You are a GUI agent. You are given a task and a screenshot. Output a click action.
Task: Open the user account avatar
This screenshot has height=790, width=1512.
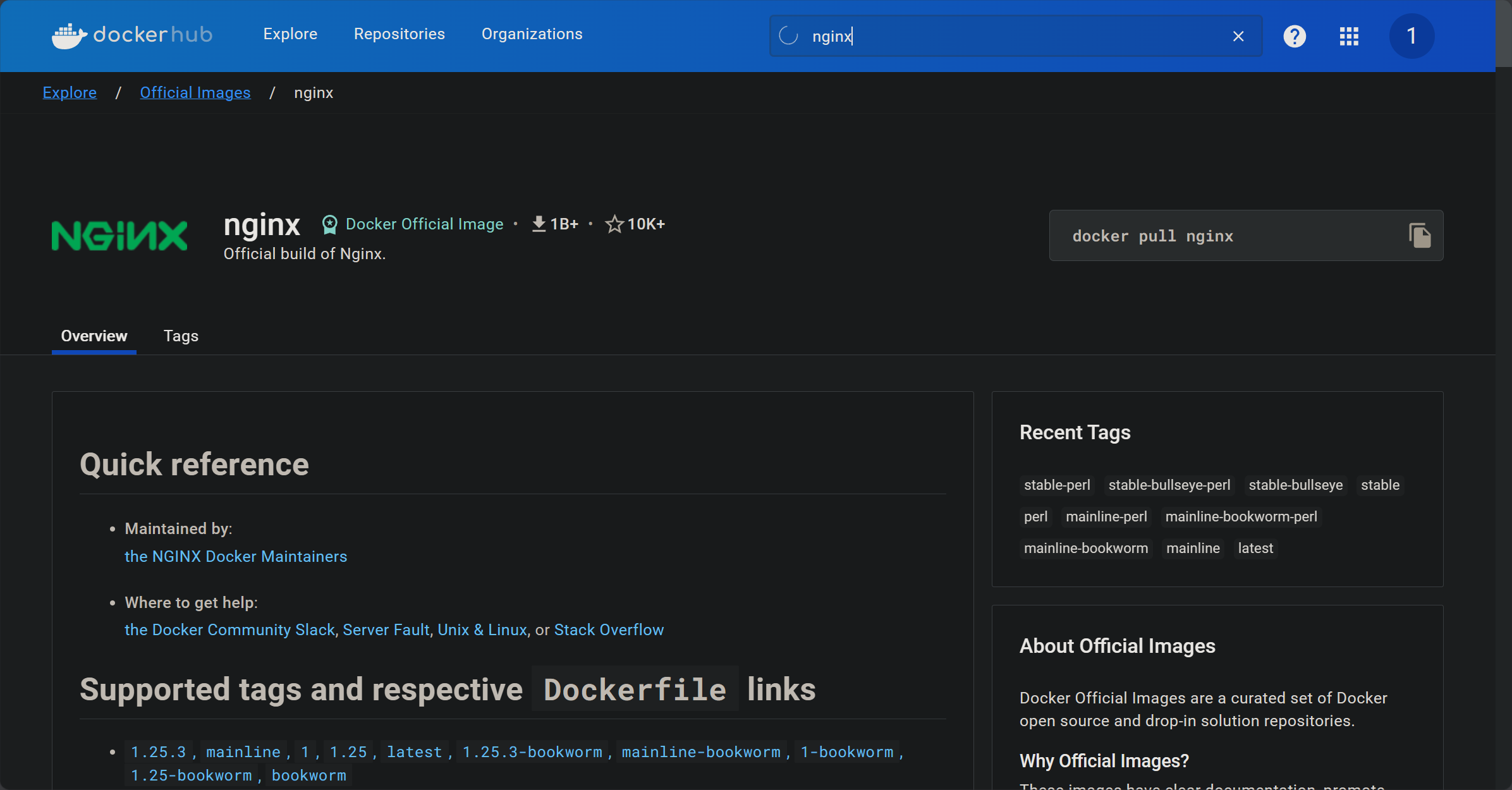(1411, 36)
